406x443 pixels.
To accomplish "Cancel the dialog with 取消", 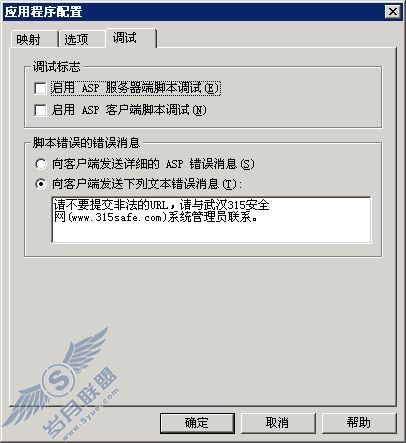I will [278, 423].
